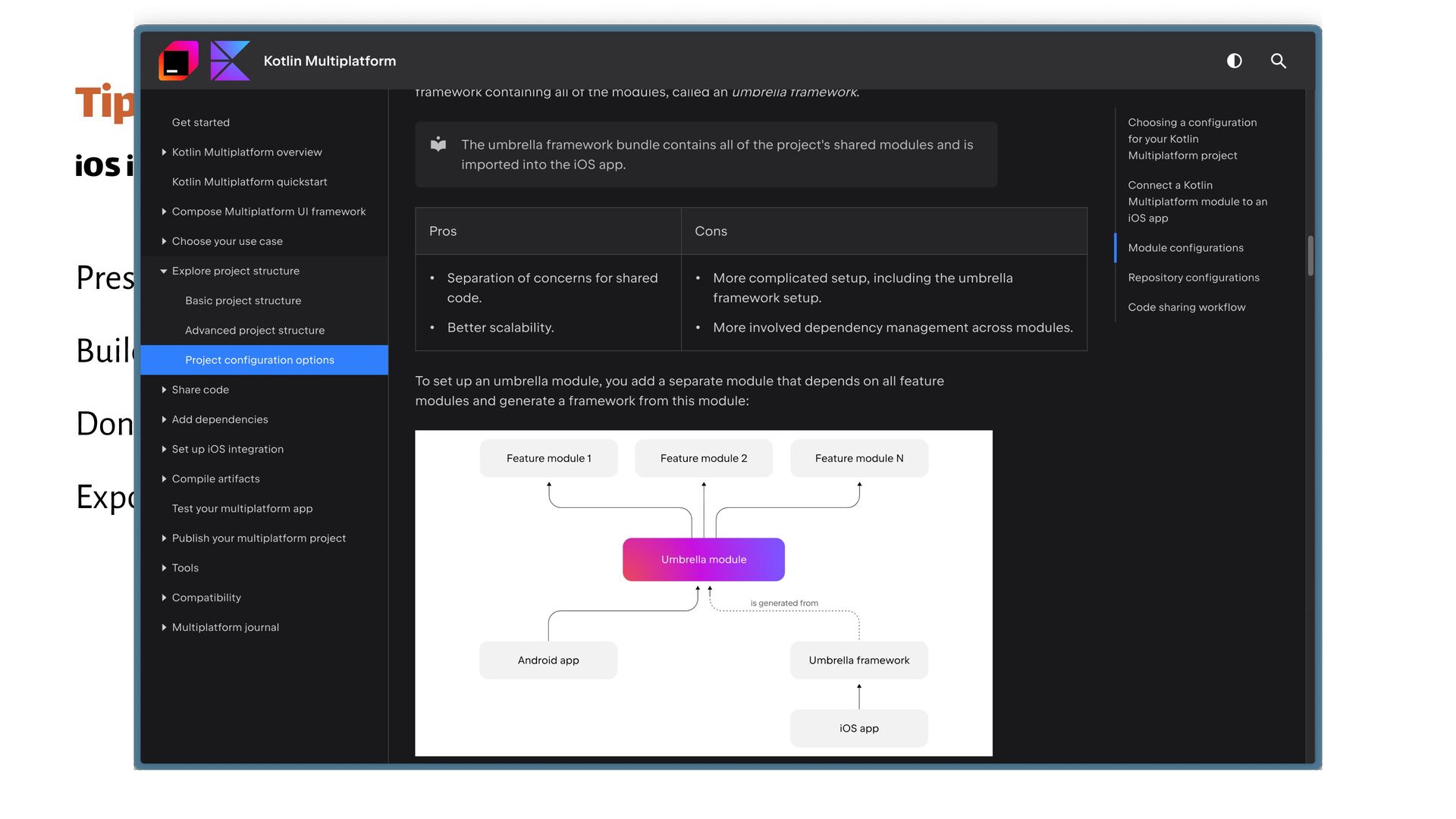Jump to Code sharing workflow section

[x=1186, y=307]
